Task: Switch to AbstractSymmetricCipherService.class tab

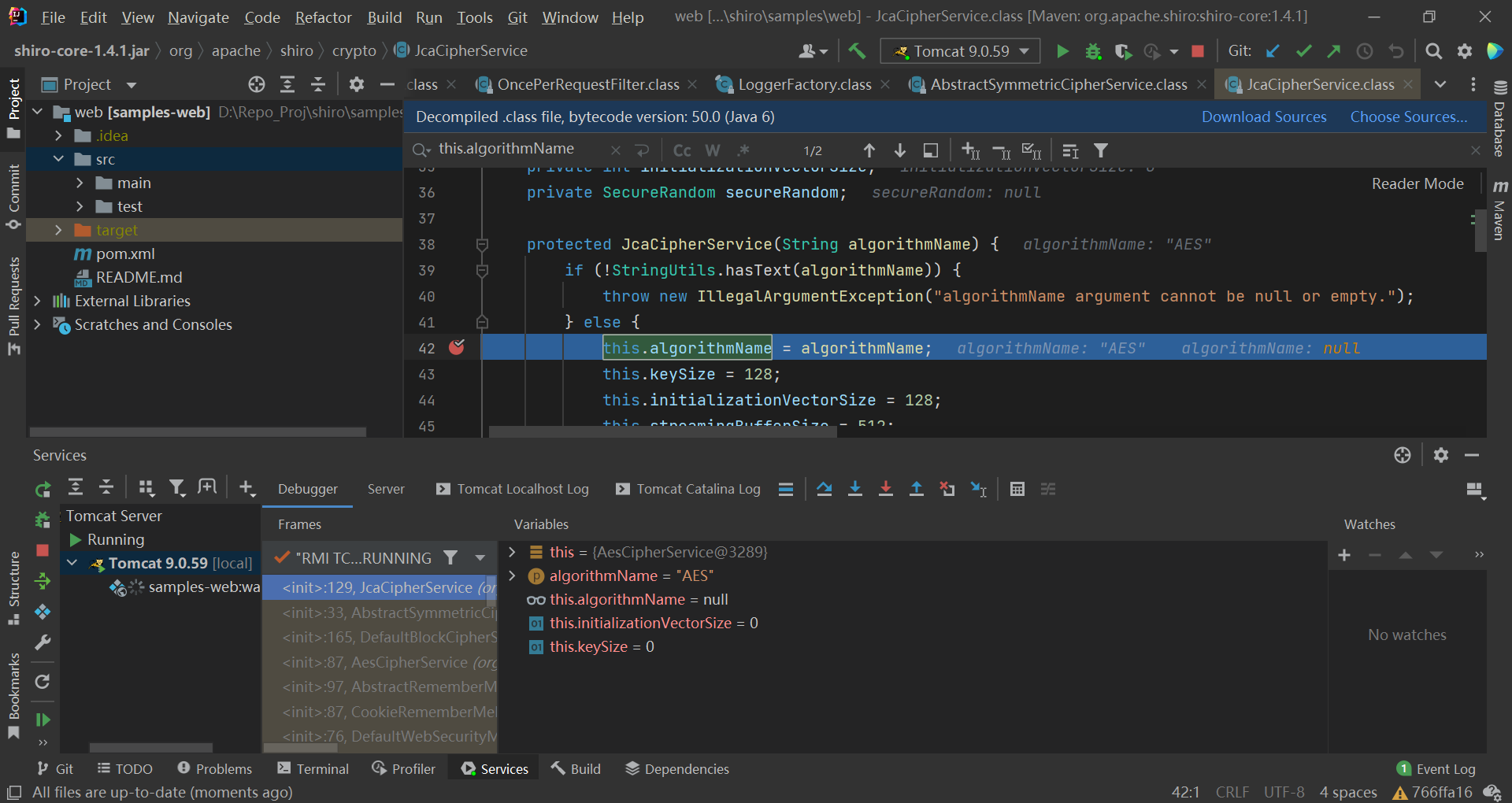Action: click(x=1058, y=84)
